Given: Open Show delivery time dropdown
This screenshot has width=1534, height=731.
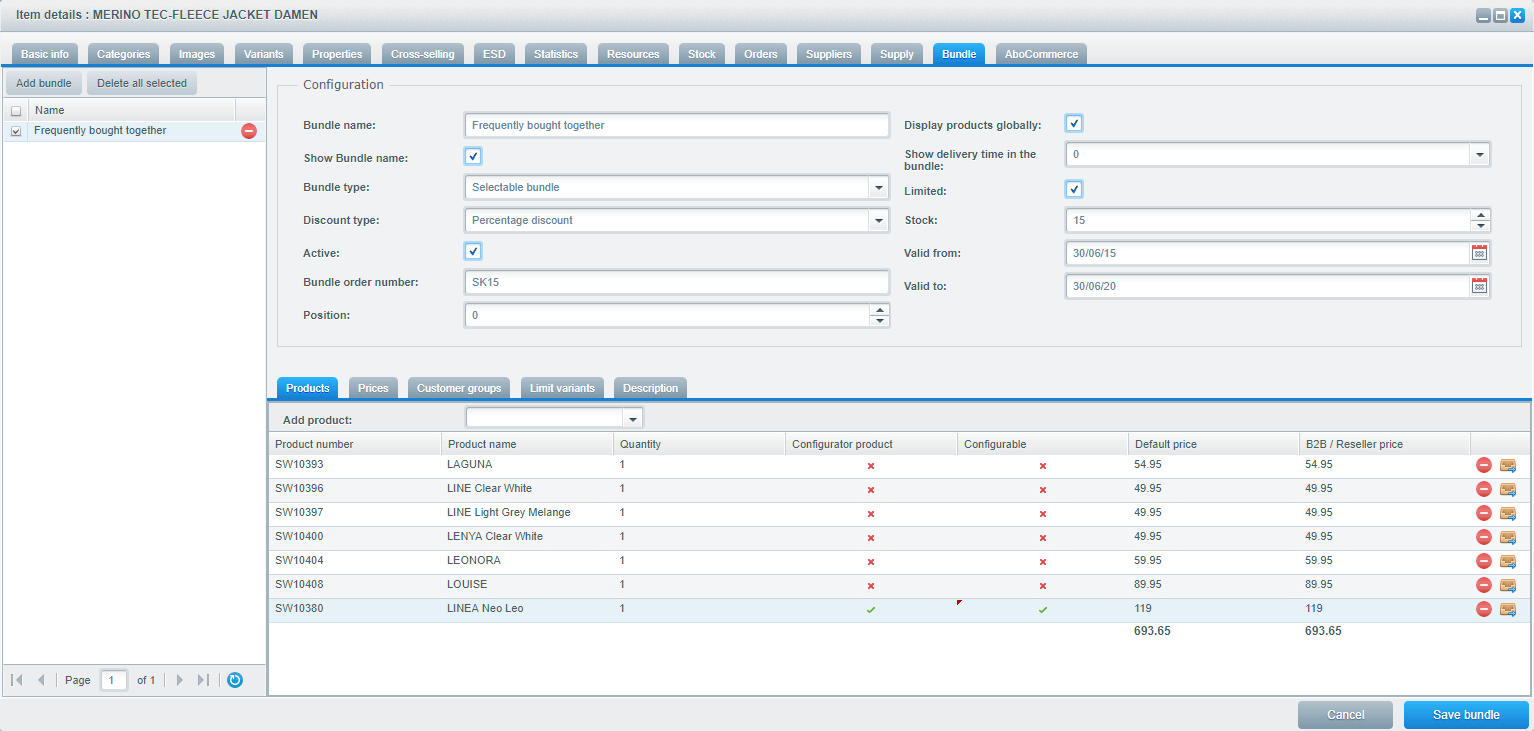Looking at the screenshot, I should [1480, 155].
